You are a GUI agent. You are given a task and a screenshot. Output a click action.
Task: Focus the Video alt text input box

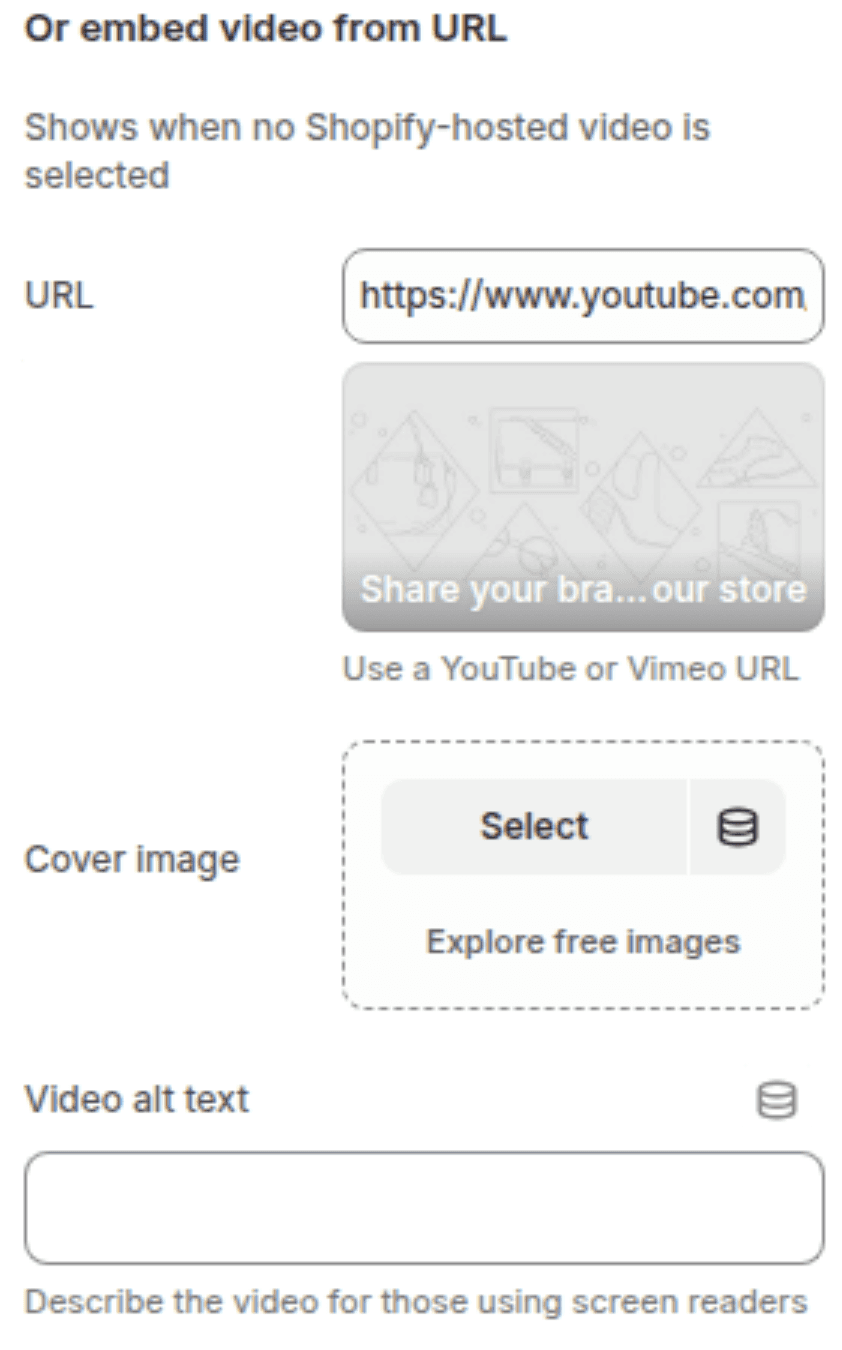tap(424, 1207)
